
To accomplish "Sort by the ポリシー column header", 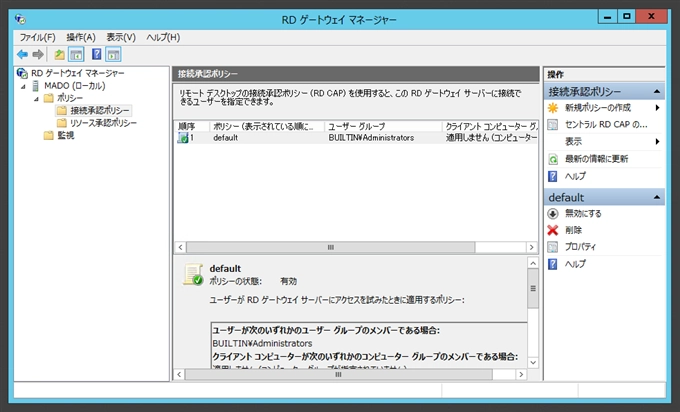I will 267,126.
